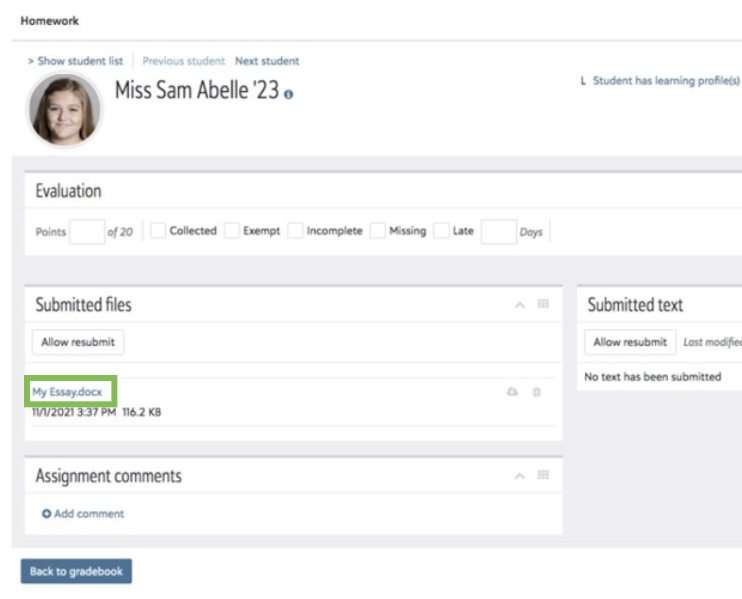This screenshot has height=599, width=742.
Task: Download the My Essay.docx file via cloud icon
Action: [513, 392]
